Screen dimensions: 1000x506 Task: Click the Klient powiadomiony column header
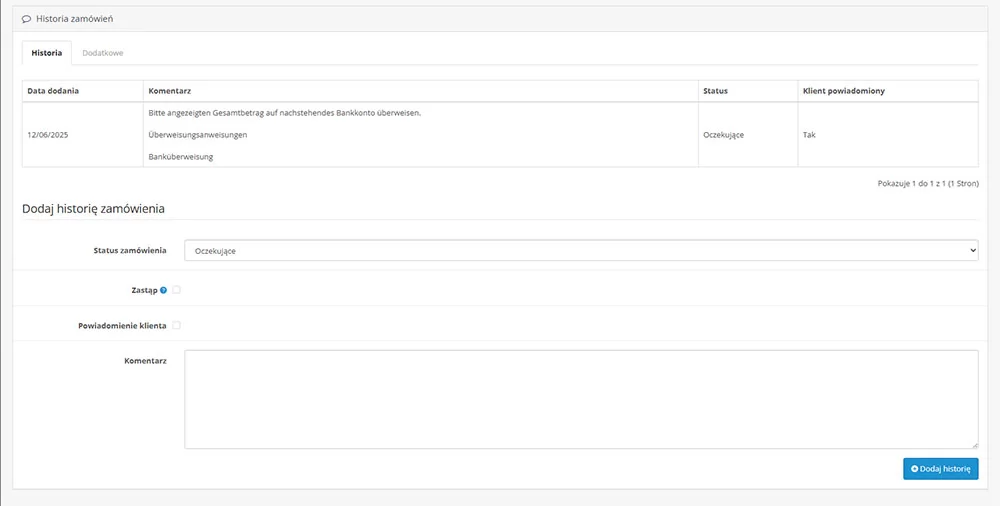pos(843,91)
